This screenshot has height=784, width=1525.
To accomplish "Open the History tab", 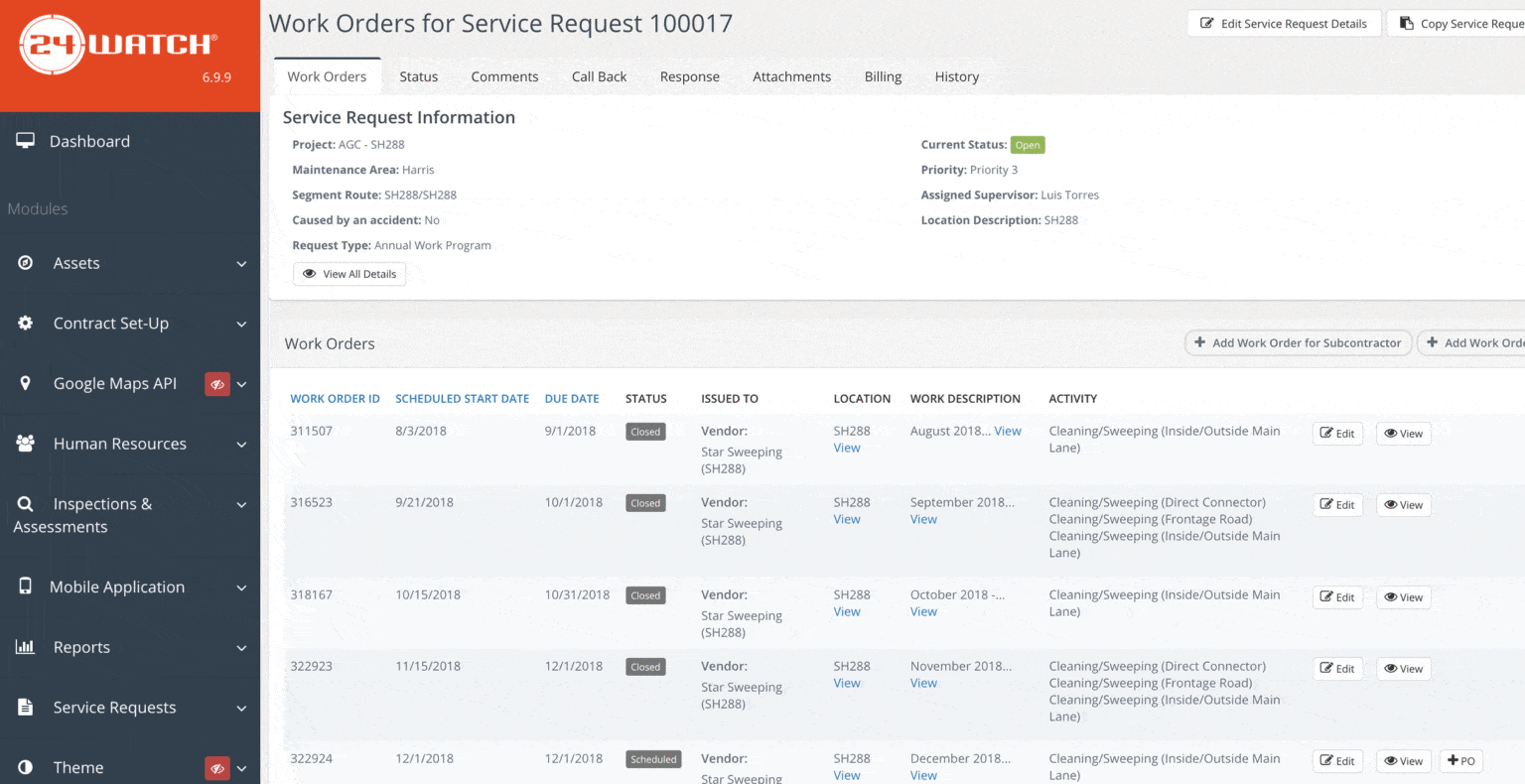I will point(956,76).
